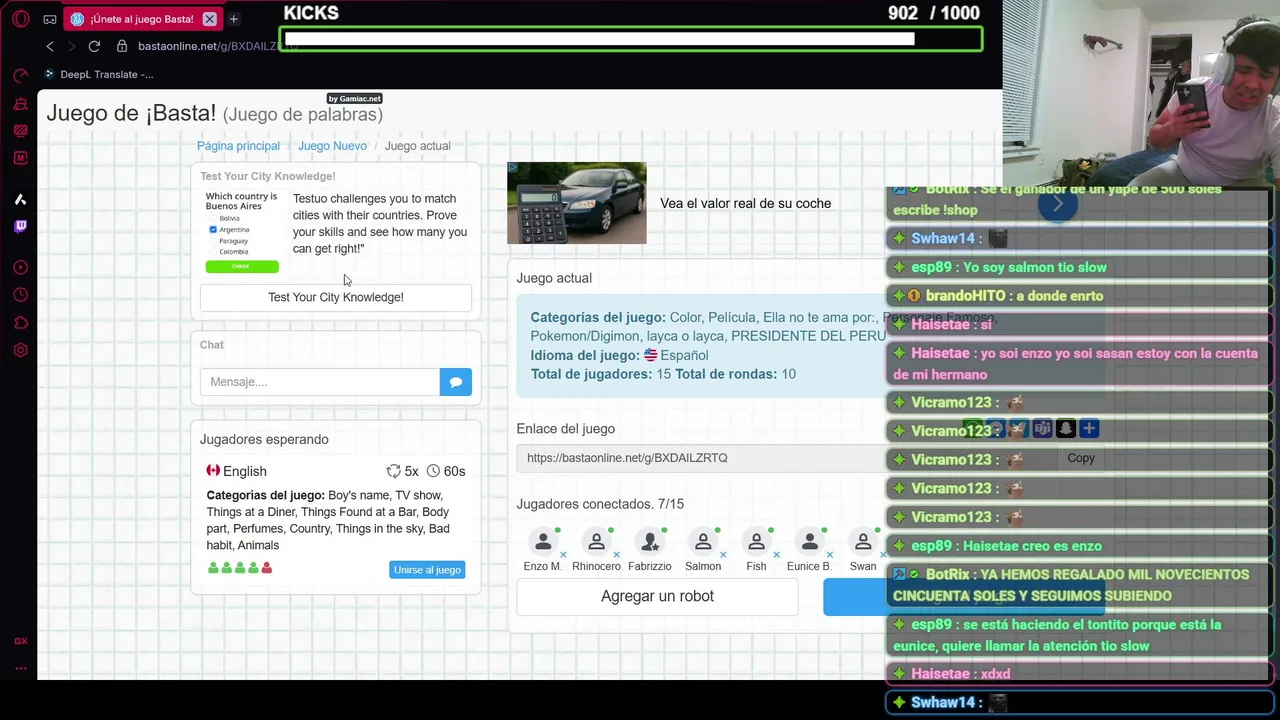Click the Fish player avatar
The image size is (1280, 720).
click(x=756, y=542)
